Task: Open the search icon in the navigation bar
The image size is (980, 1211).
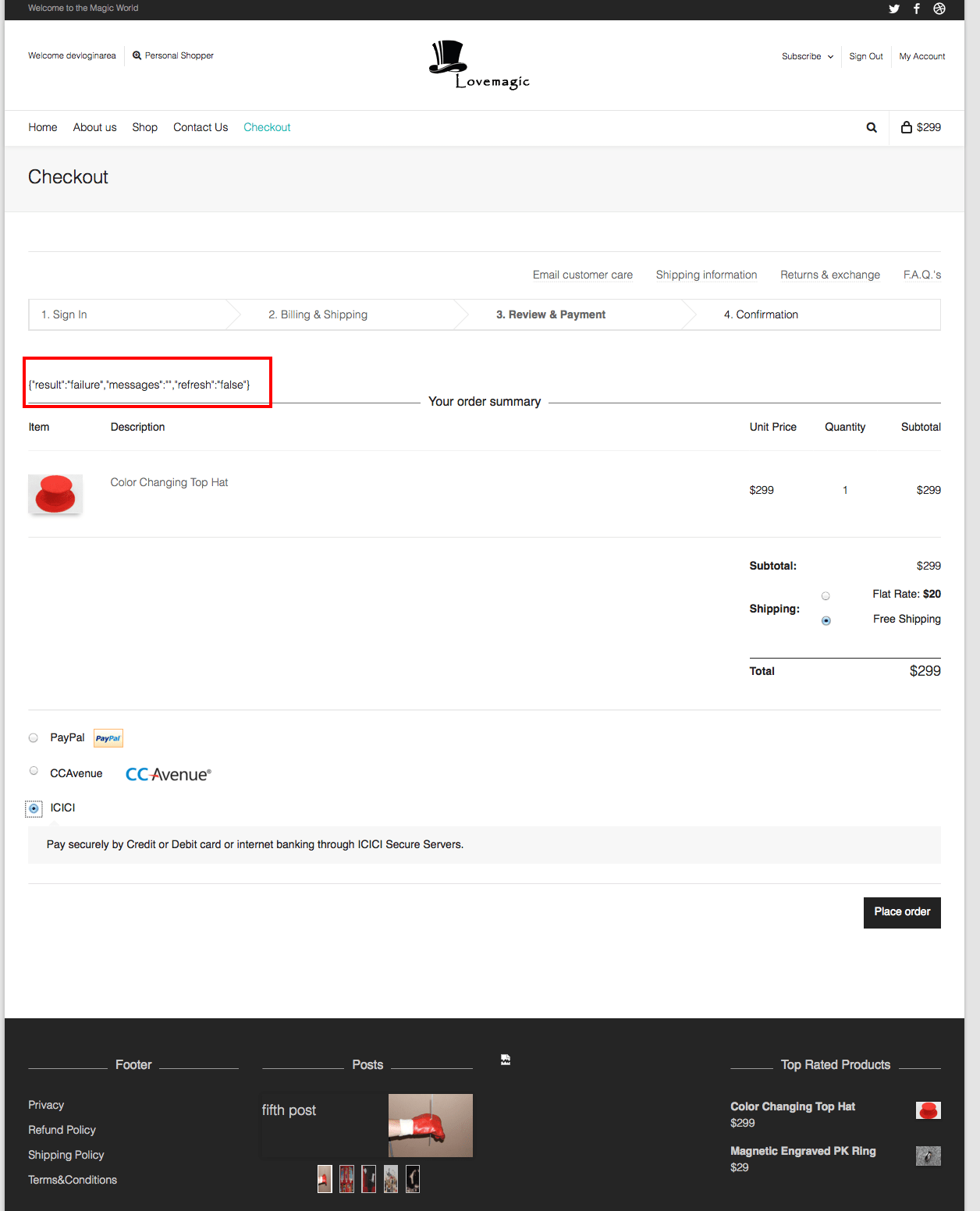Action: (871, 127)
